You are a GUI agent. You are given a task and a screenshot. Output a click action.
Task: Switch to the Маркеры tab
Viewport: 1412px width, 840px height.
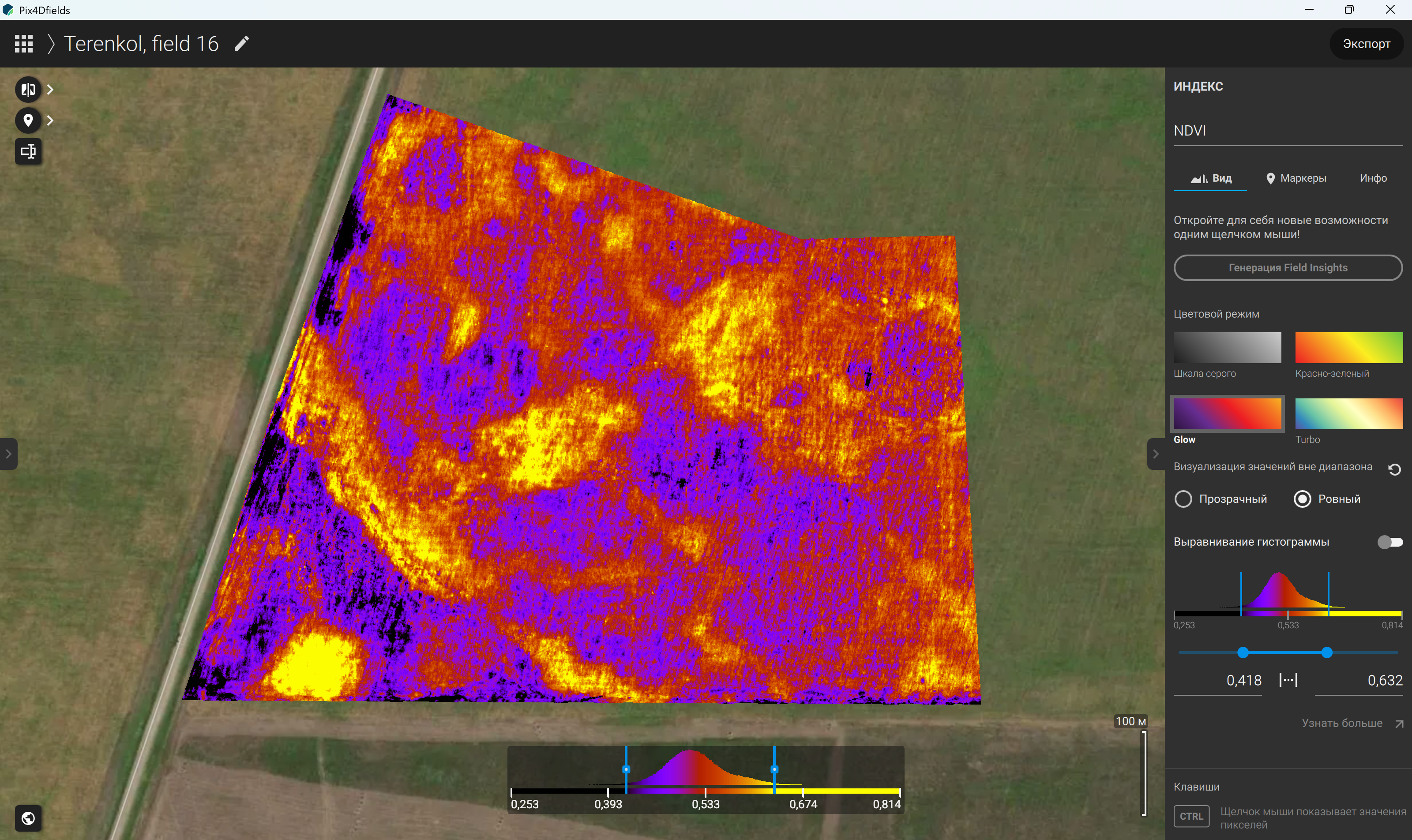tap(1296, 178)
